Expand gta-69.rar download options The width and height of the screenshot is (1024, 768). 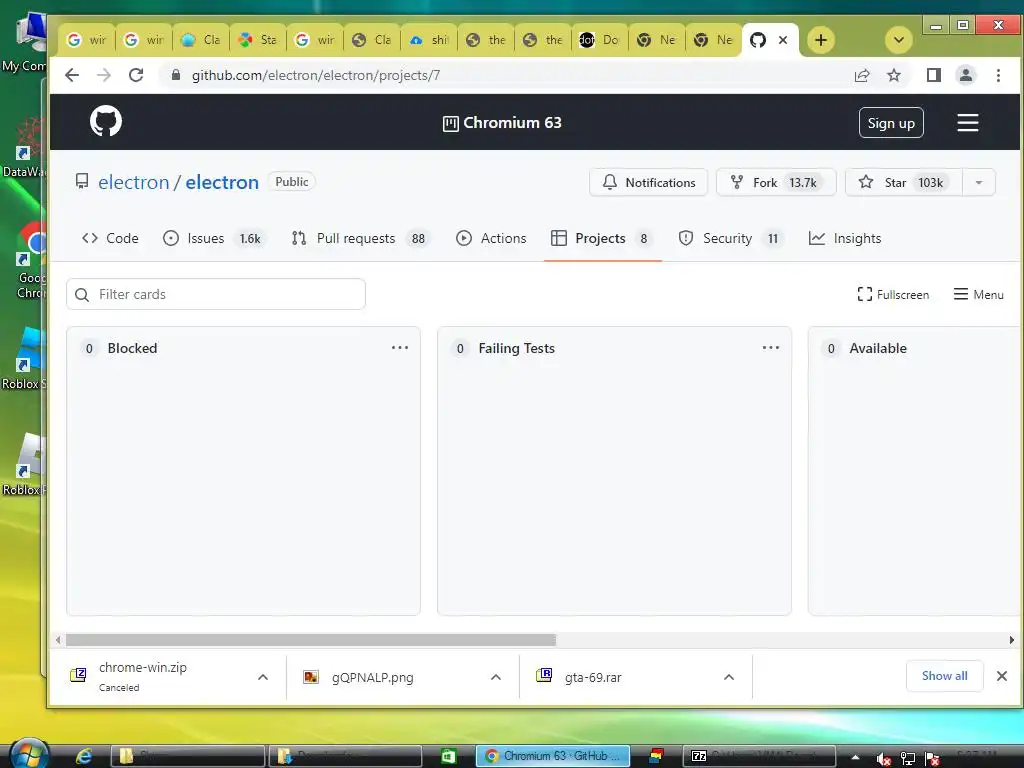(729, 677)
